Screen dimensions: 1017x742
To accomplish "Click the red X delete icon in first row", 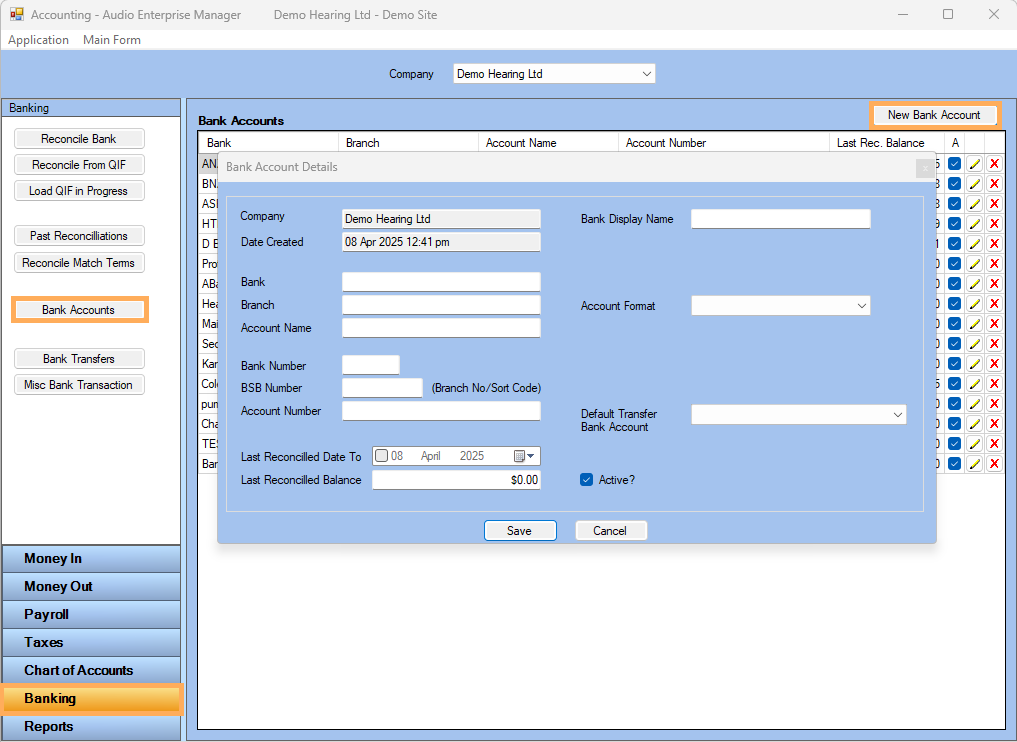I will tap(994, 164).
